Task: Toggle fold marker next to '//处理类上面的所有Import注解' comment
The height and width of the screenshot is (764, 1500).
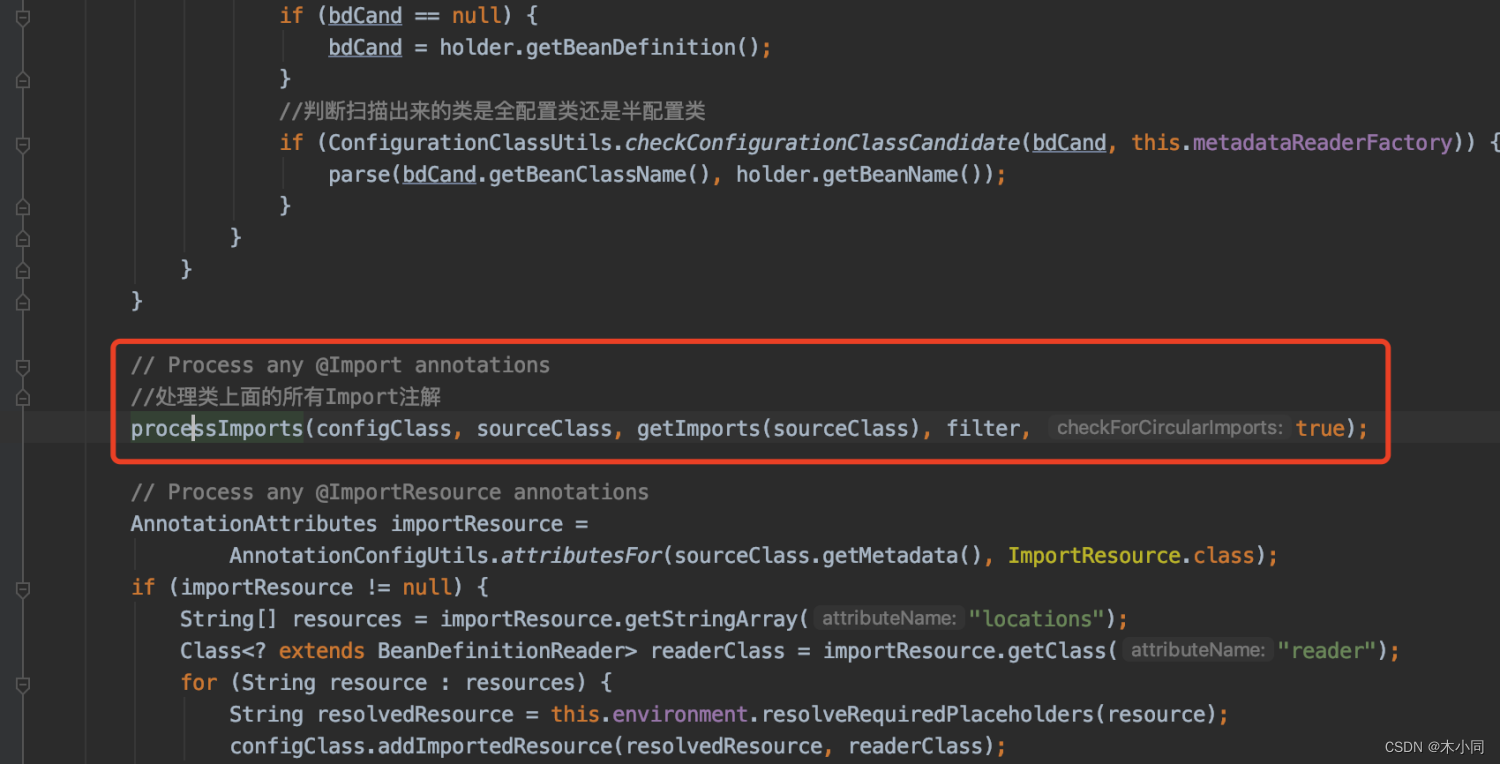Action: coord(22,398)
